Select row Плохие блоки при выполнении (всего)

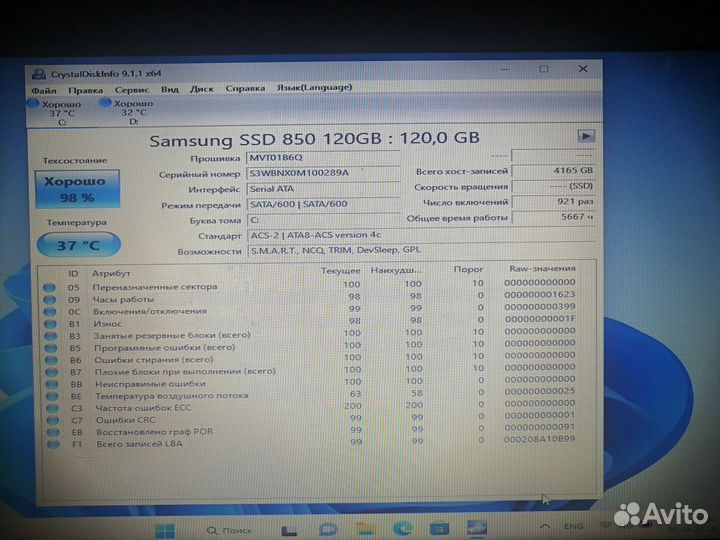coord(311,369)
